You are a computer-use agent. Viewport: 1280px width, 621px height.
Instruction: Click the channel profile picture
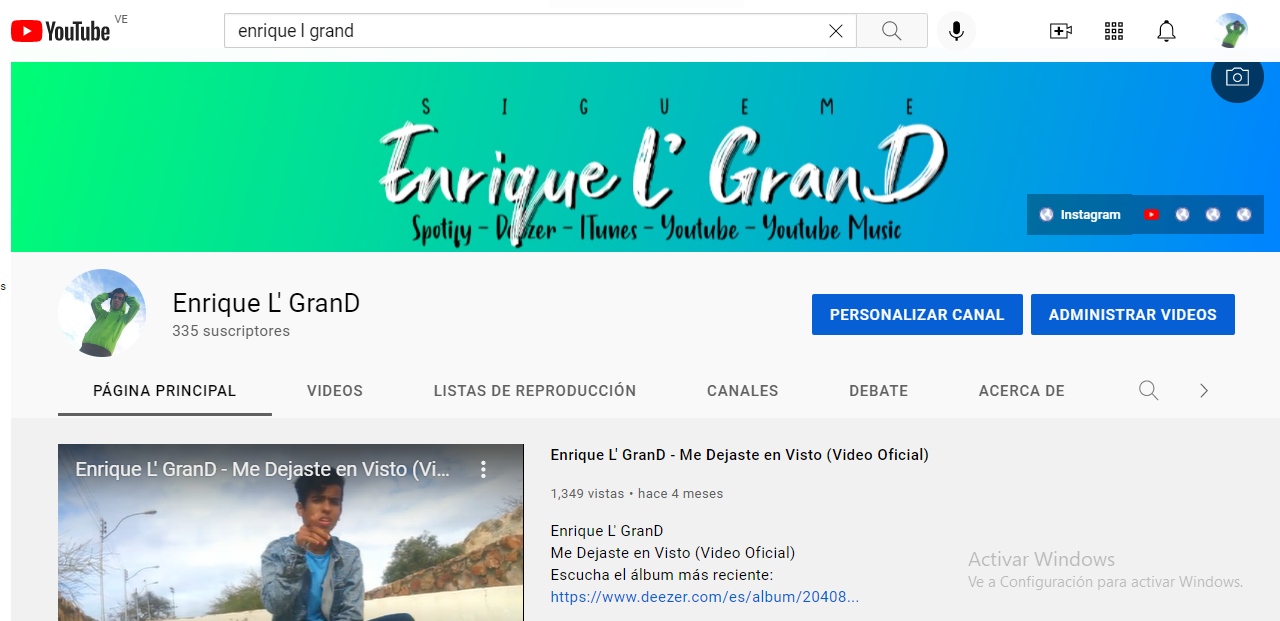tap(102, 313)
